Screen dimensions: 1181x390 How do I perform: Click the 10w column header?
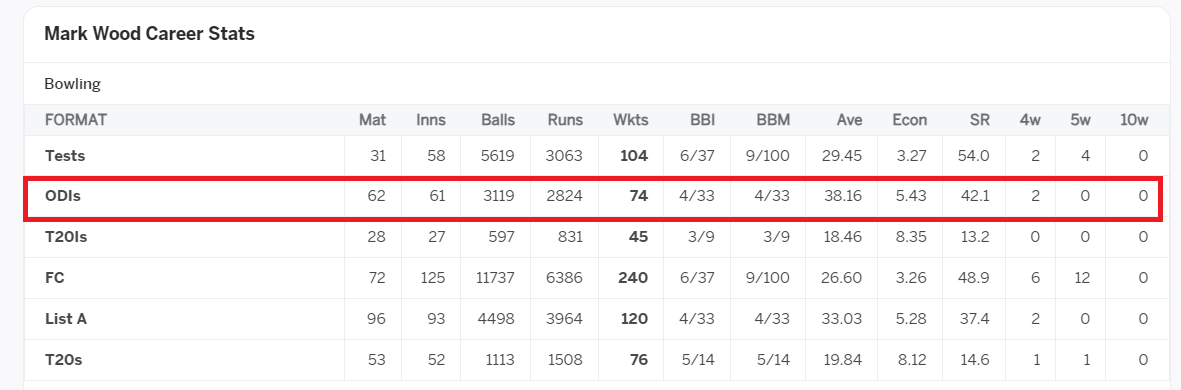click(1134, 120)
